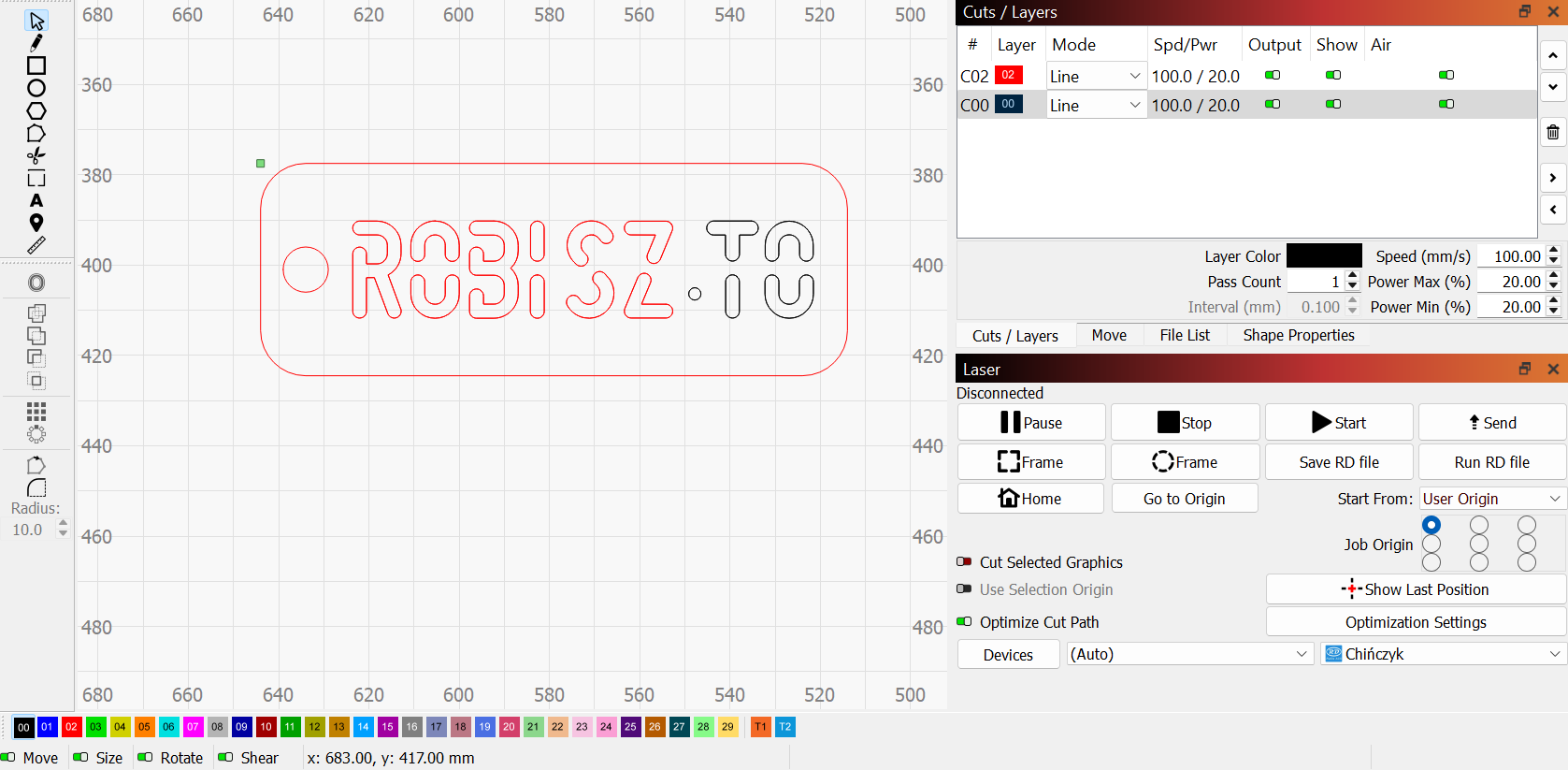Select the Create Text tool

[36, 200]
